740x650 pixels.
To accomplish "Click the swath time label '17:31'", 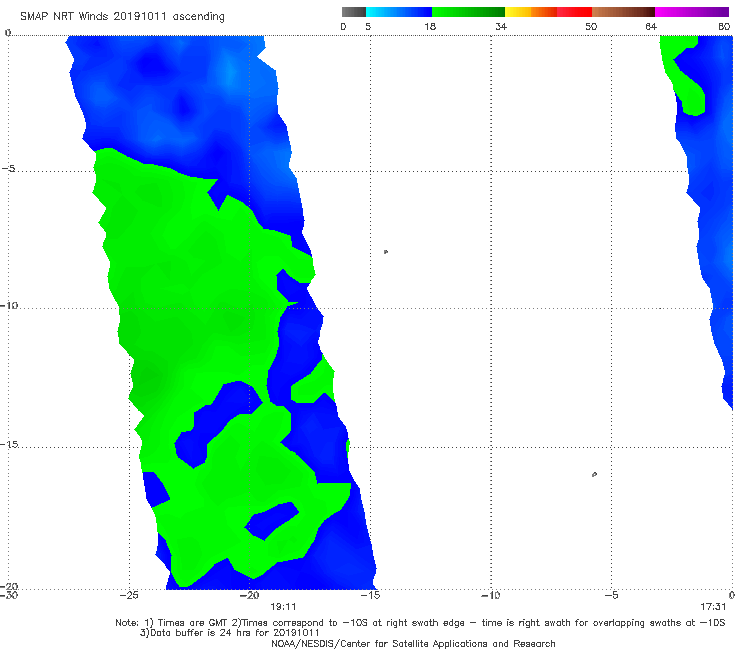I will (713, 607).
